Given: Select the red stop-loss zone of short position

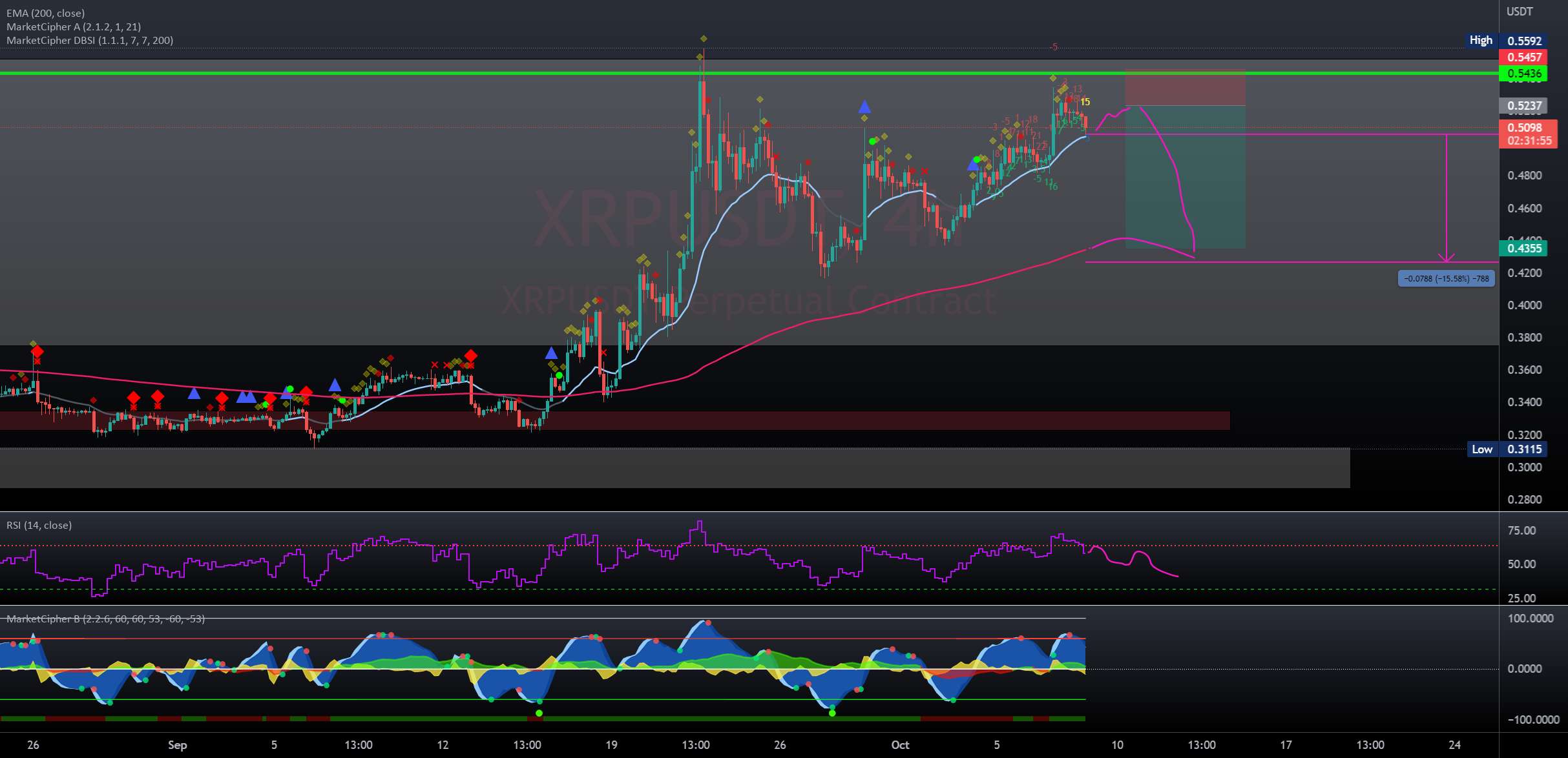Looking at the screenshot, I should [x=1185, y=88].
